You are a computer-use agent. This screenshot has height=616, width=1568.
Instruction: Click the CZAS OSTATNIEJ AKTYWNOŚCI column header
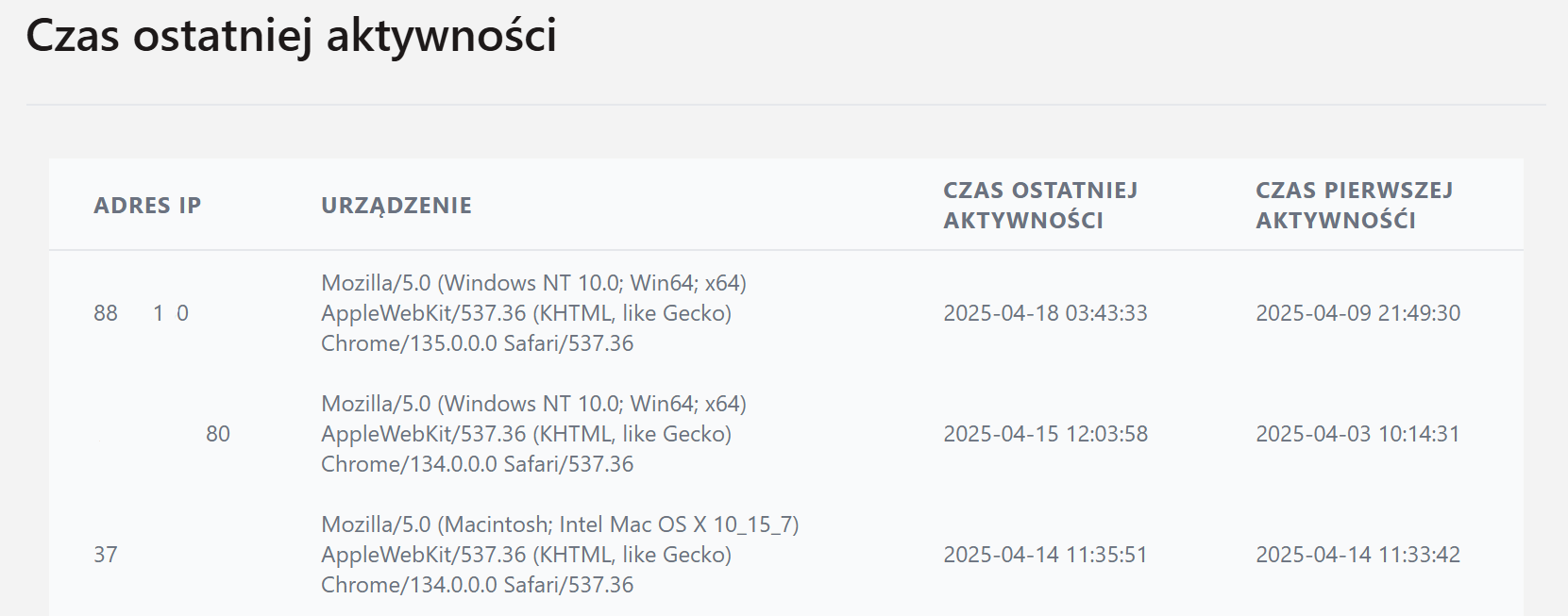point(1040,206)
